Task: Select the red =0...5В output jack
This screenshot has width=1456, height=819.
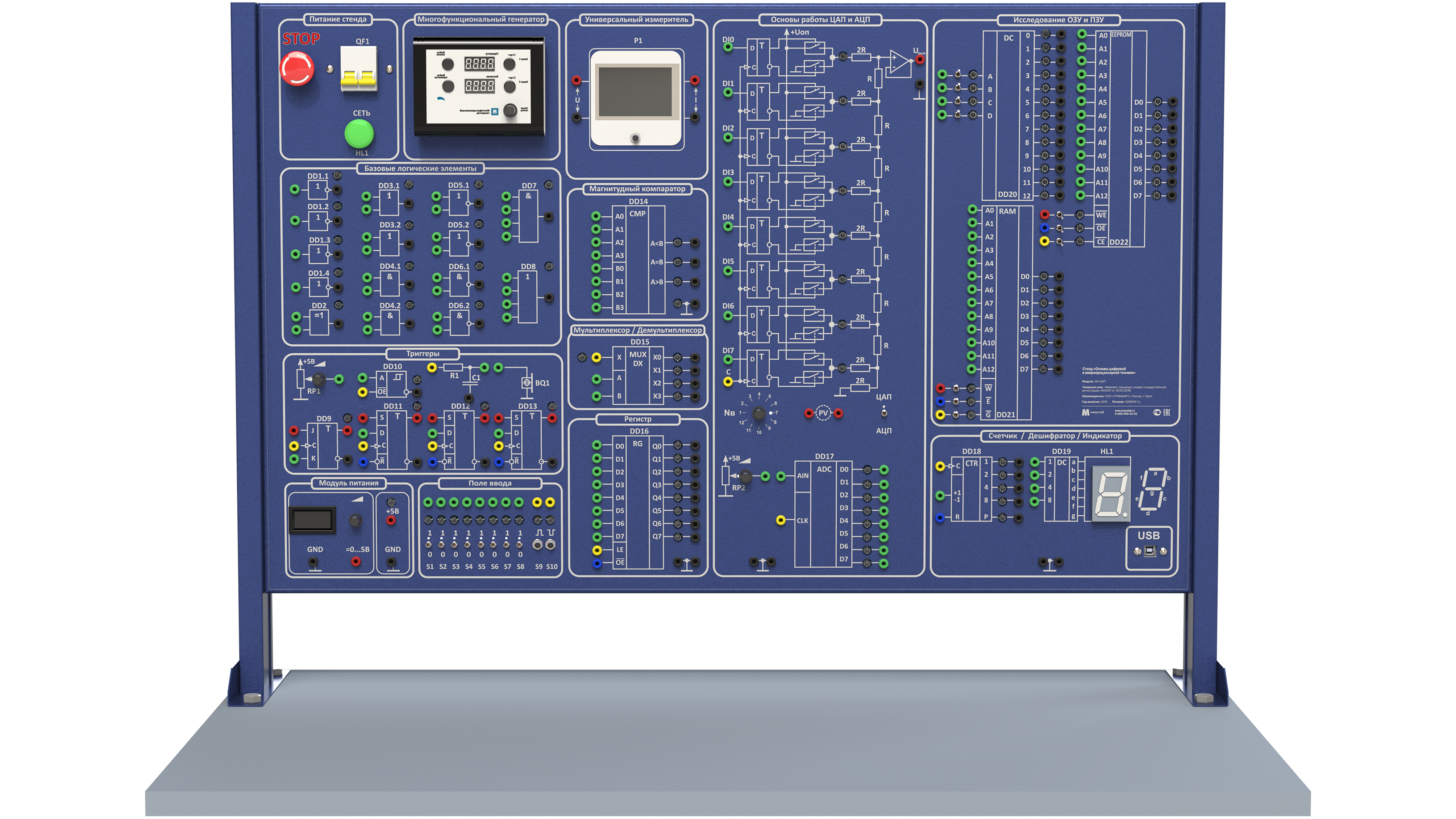Action: (356, 561)
